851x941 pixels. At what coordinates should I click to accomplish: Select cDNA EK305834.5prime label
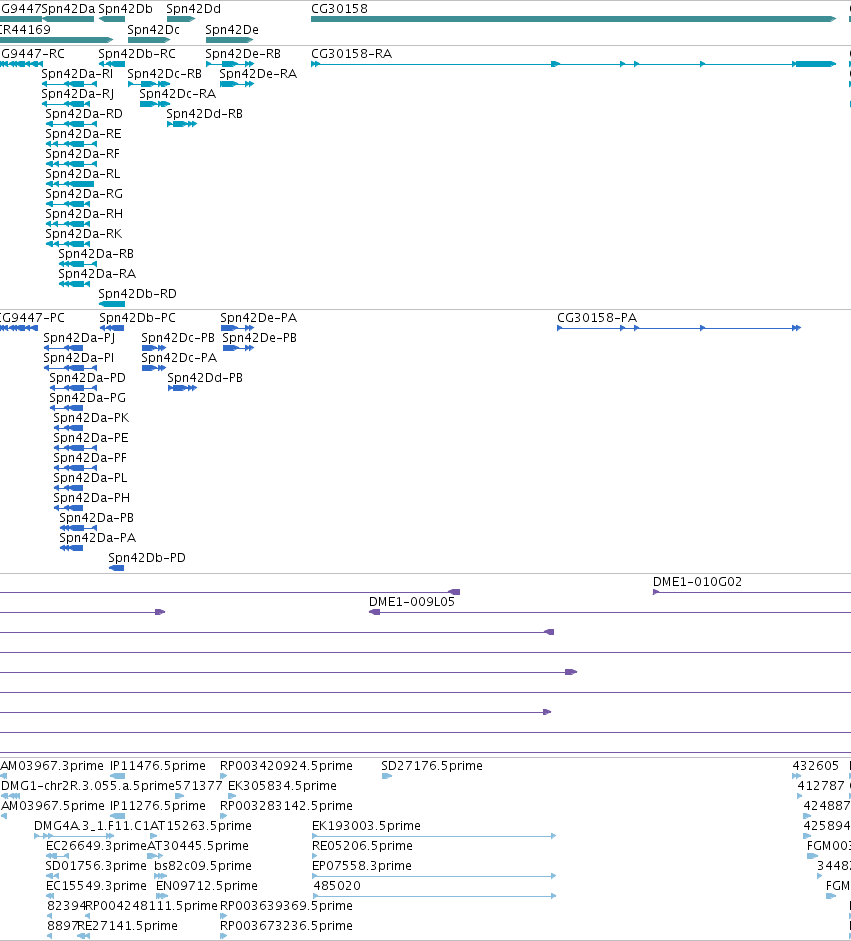pyautogui.click(x=283, y=786)
